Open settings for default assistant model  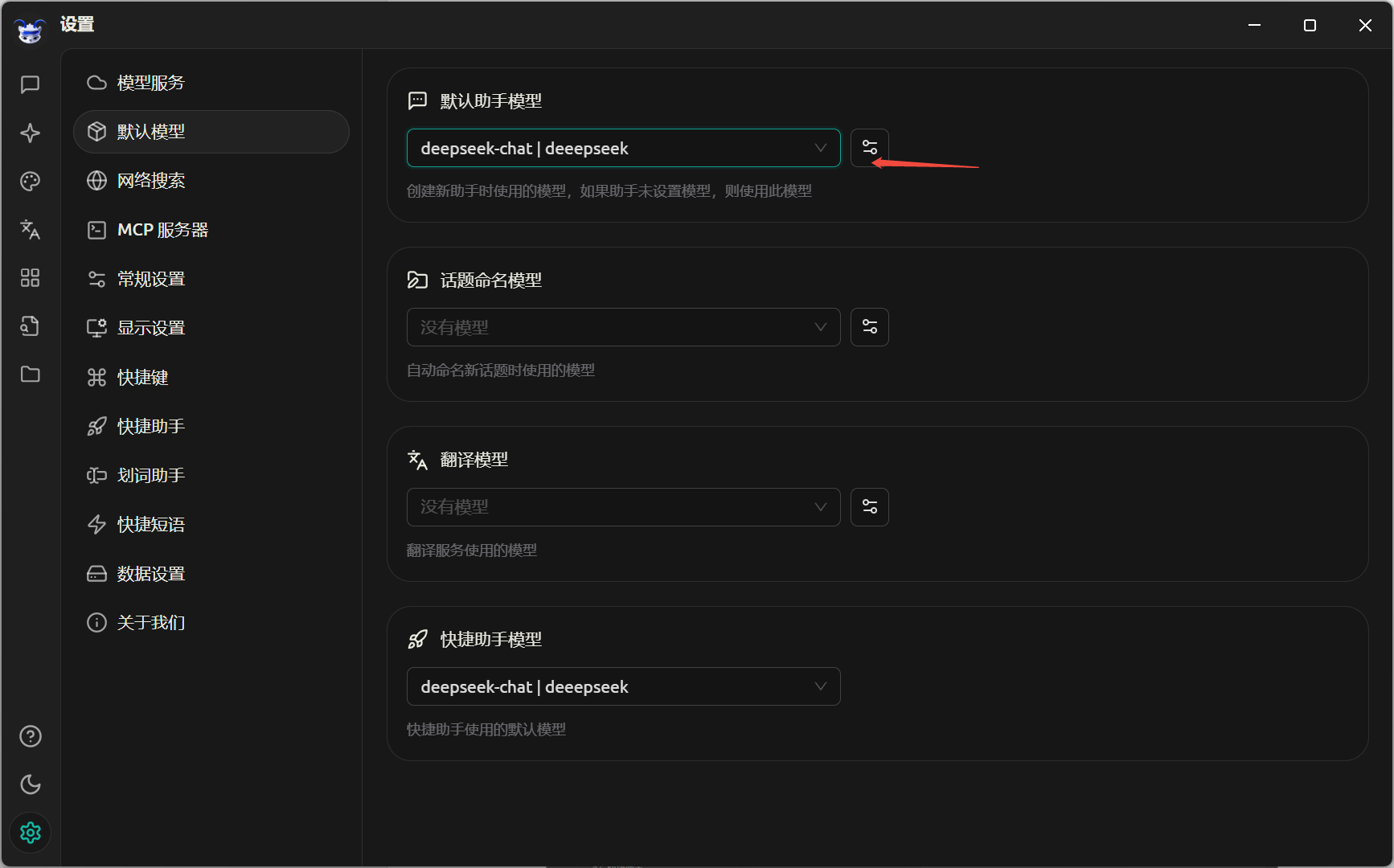(x=870, y=148)
